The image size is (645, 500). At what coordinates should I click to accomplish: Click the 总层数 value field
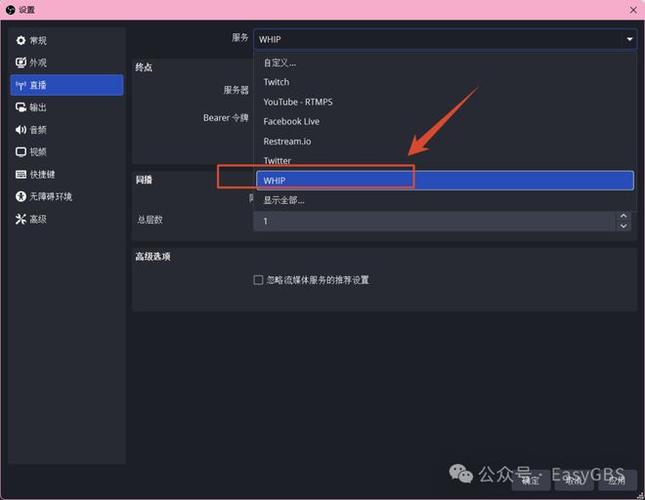click(x=435, y=221)
